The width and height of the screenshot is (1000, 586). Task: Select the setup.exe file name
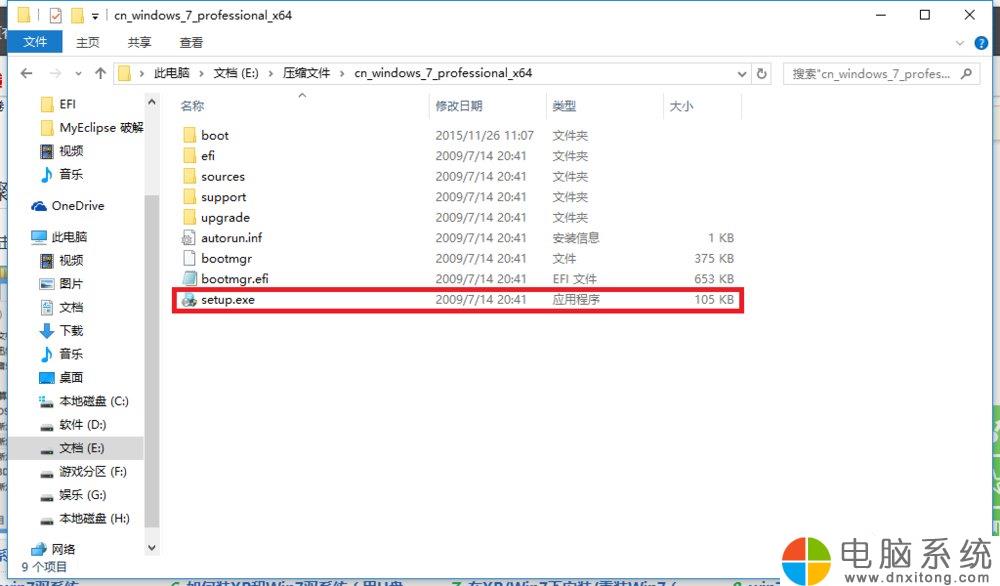coord(228,300)
